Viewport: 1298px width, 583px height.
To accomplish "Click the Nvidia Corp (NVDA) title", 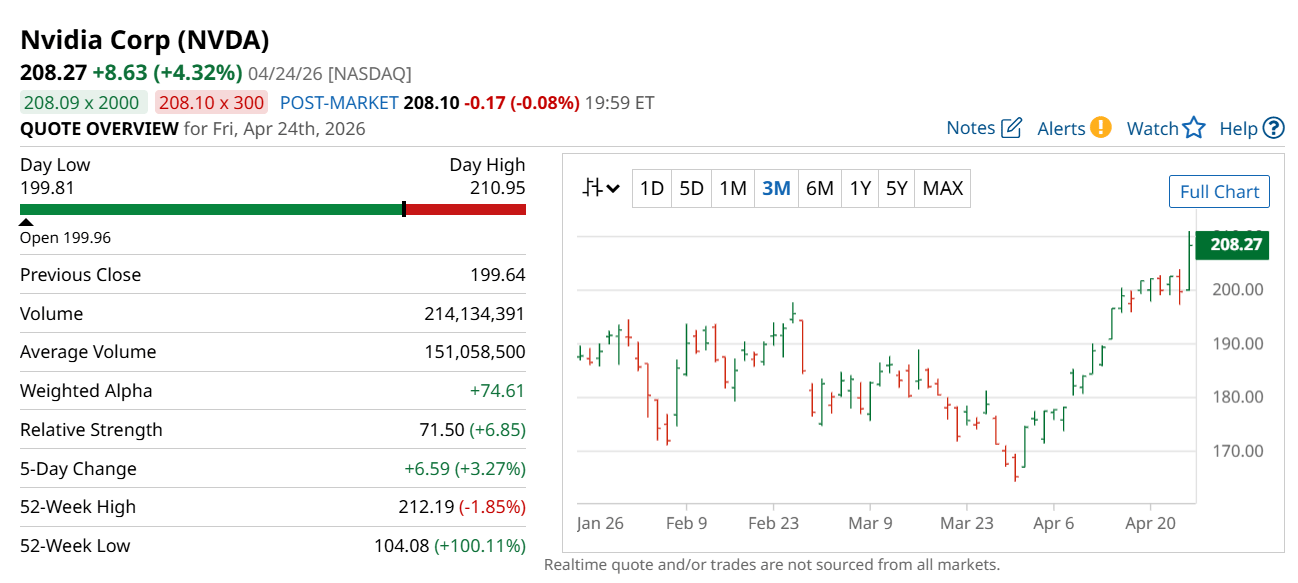I will pos(145,40).
